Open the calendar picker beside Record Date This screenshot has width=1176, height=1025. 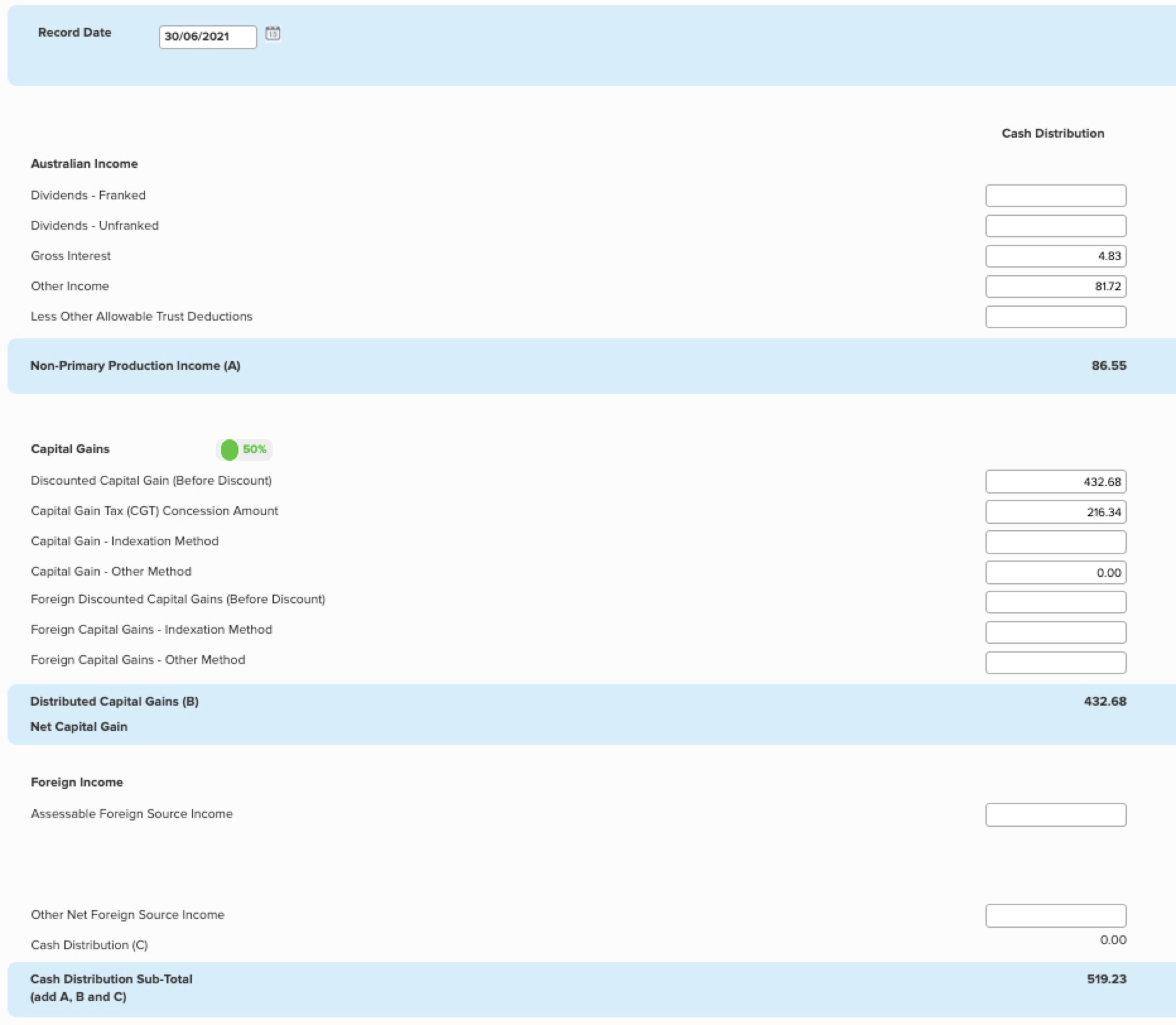click(x=273, y=33)
